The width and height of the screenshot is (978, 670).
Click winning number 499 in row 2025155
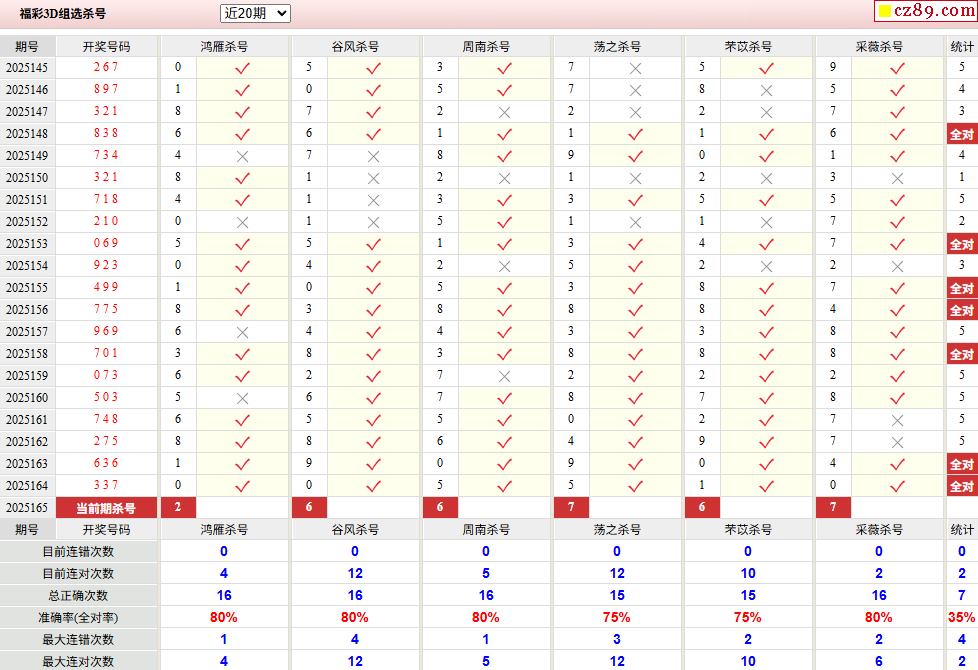(106, 288)
